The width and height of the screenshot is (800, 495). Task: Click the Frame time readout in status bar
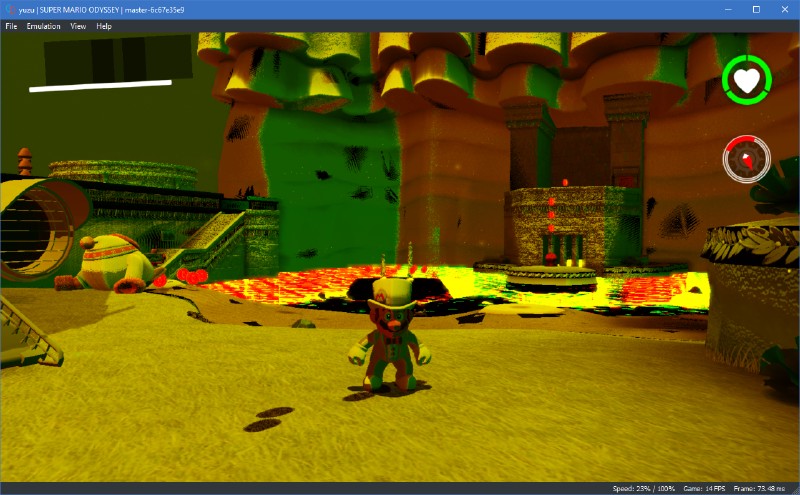pyautogui.click(x=759, y=488)
